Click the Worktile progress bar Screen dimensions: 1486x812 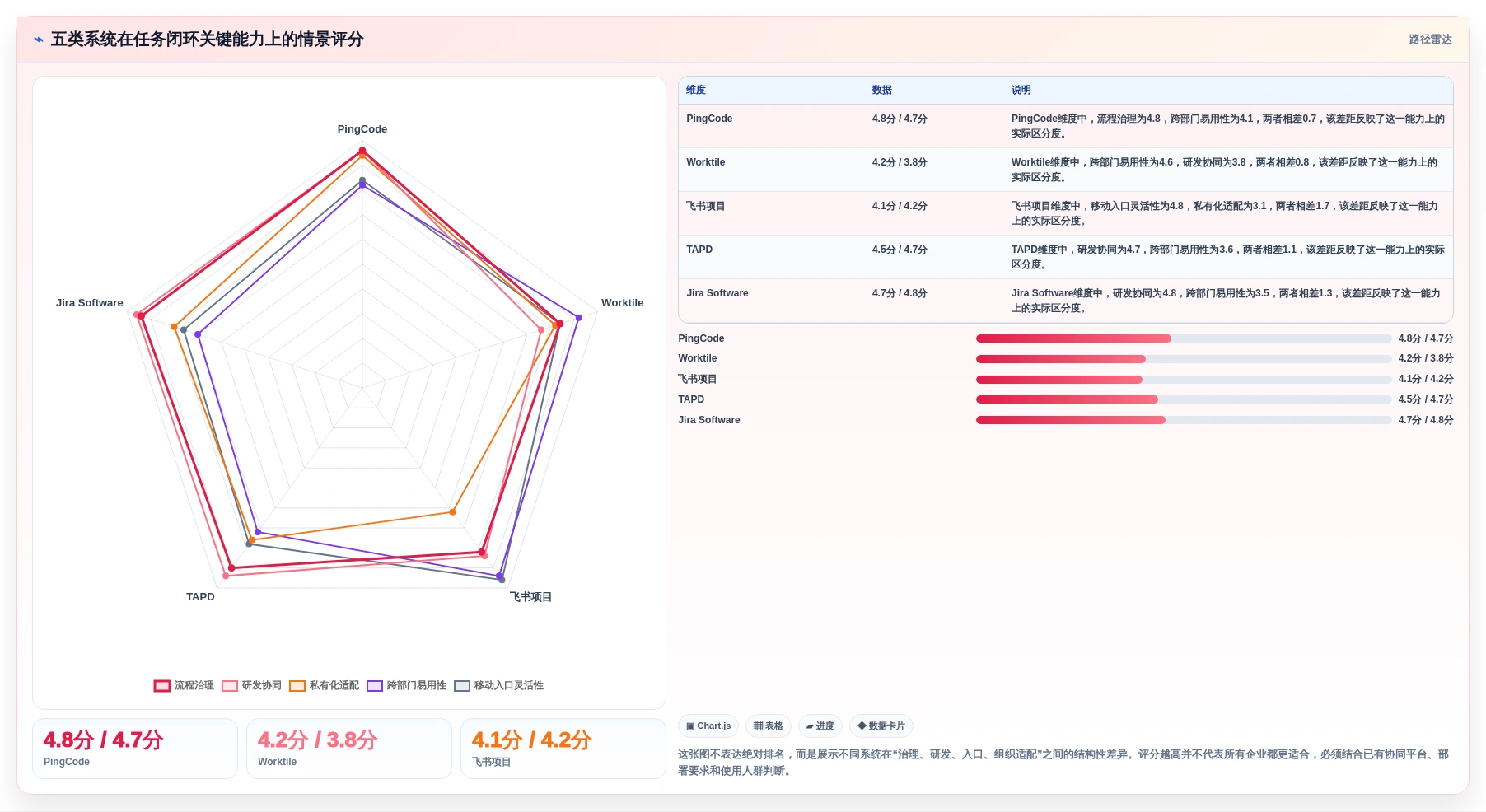[1184, 359]
